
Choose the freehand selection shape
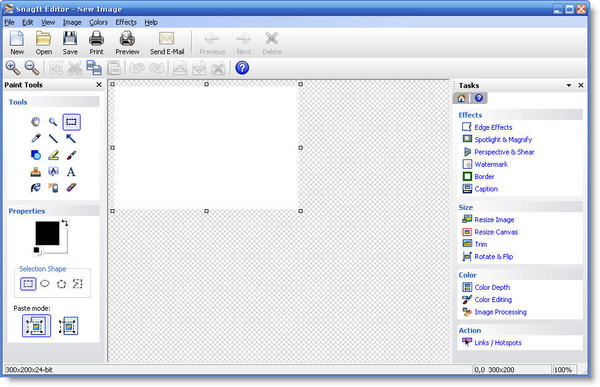pos(78,284)
